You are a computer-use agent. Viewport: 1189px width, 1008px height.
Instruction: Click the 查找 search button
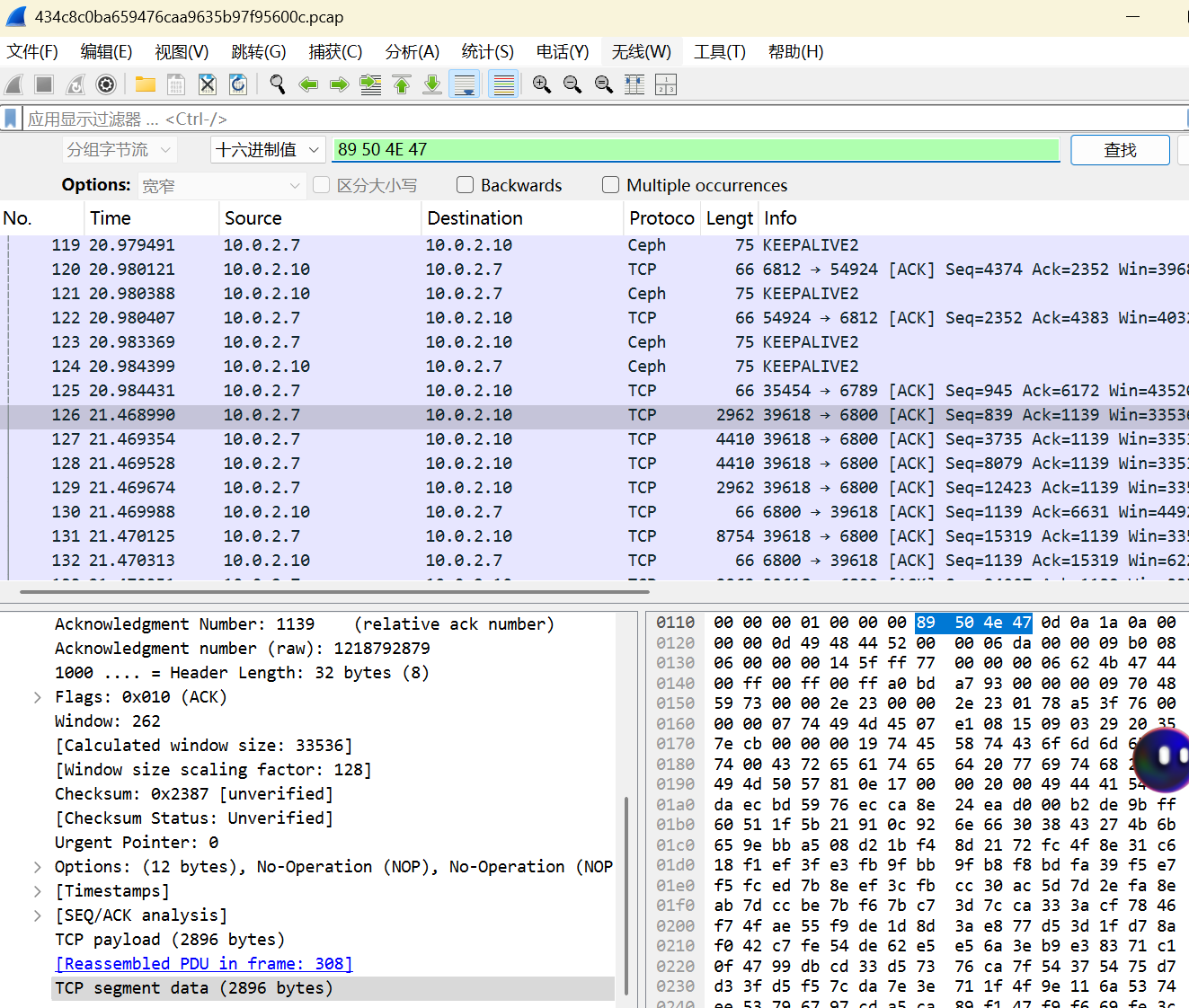[x=1120, y=150]
